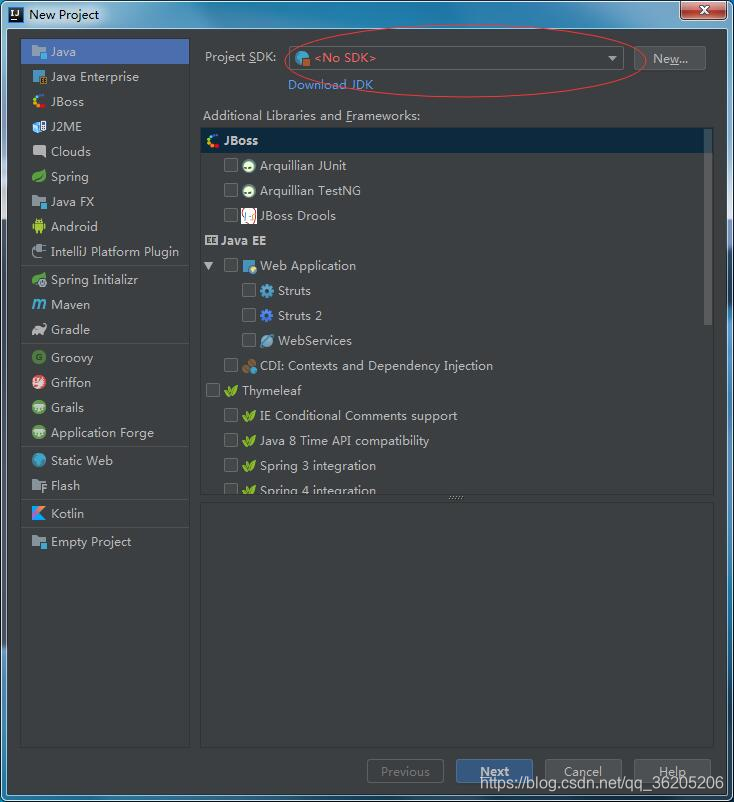
Task: Enable Spring 3 integration checkbox
Action: pos(231,465)
